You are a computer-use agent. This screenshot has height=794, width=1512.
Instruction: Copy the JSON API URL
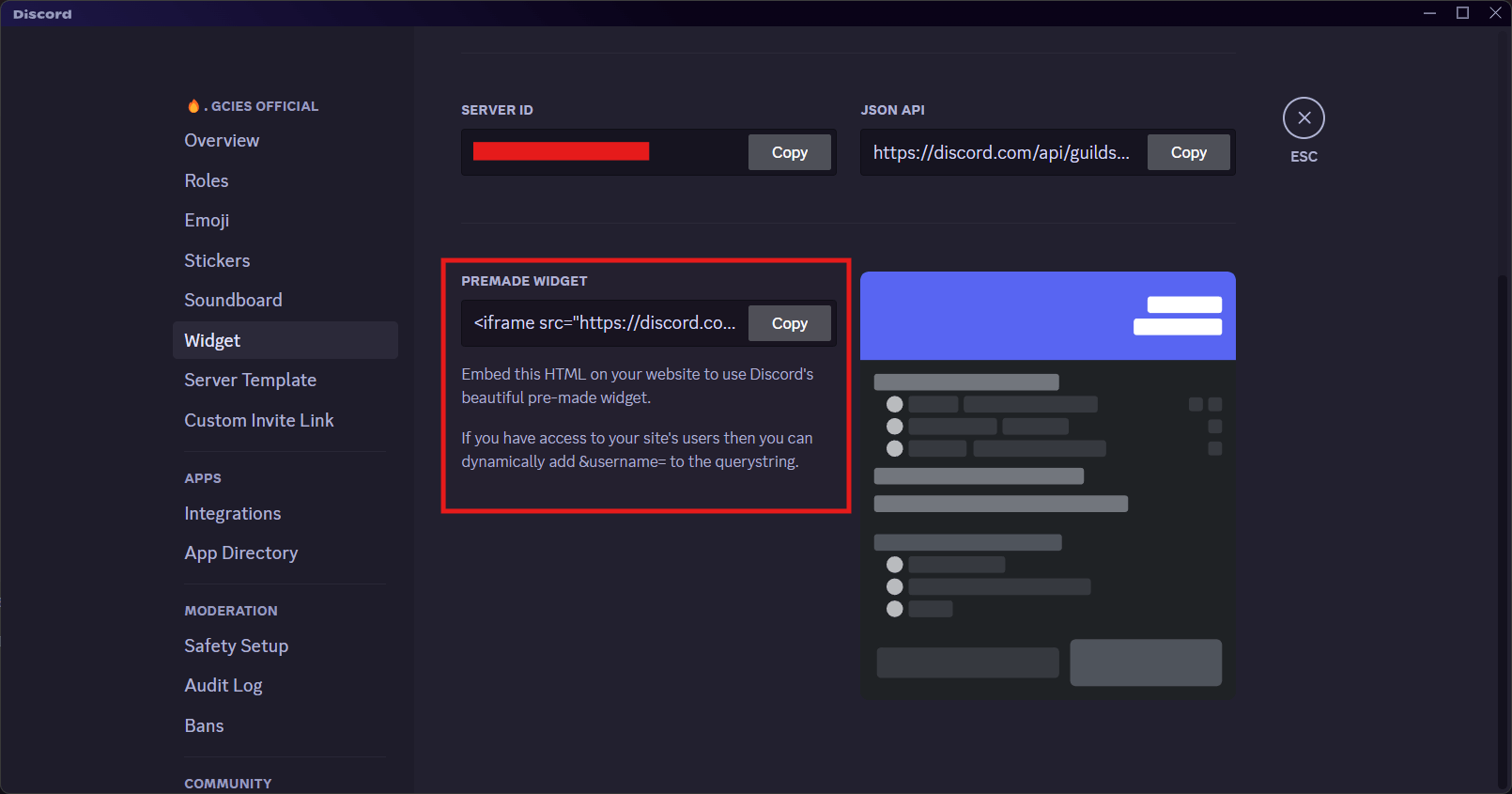point(1188,152)
